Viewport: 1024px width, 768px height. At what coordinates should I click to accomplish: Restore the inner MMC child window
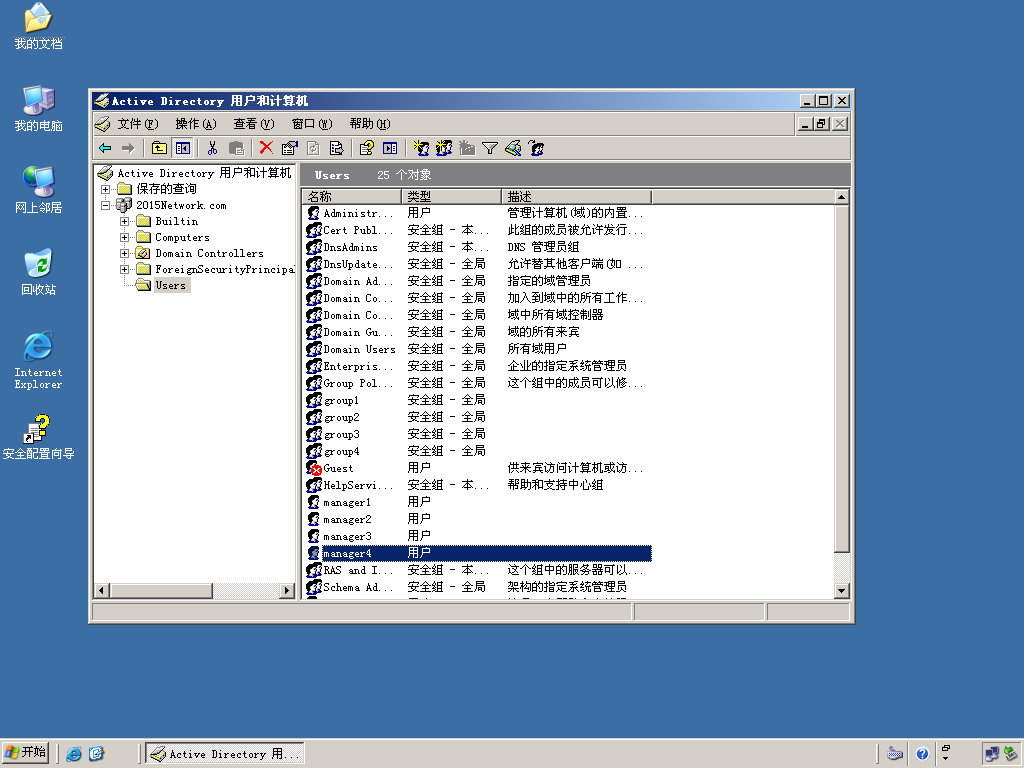pyautogui.click(x=822, y=123)
